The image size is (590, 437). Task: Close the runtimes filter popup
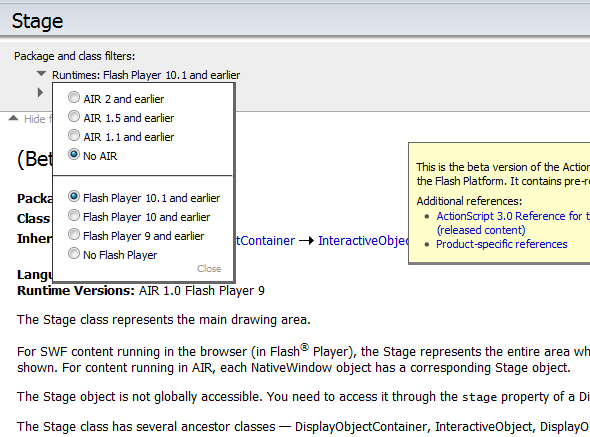click(209, 269)
